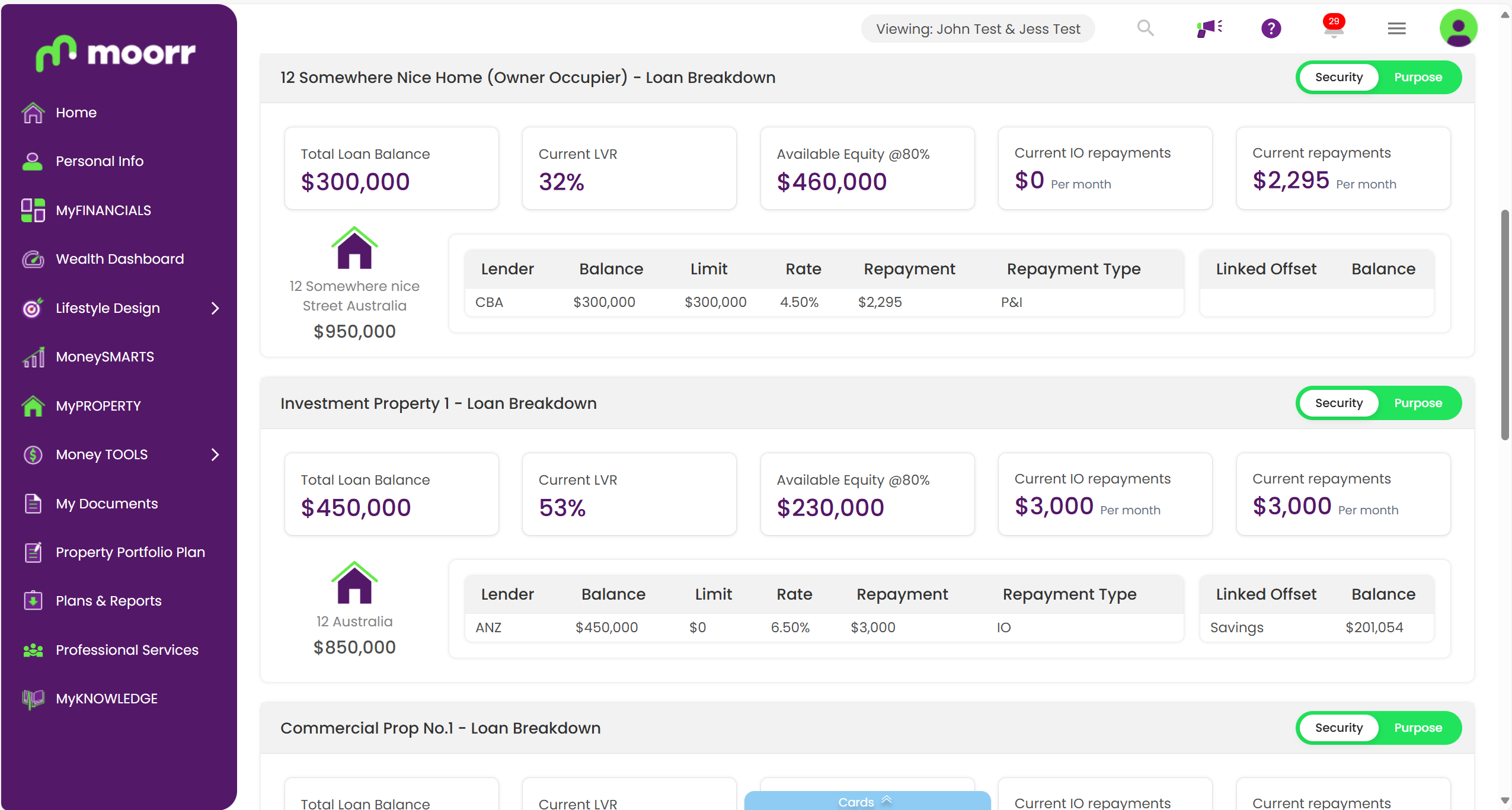1512x810 pixels.
Task: Click the MoneySMARTS bar chart icon
Action: tap(33, 357)
